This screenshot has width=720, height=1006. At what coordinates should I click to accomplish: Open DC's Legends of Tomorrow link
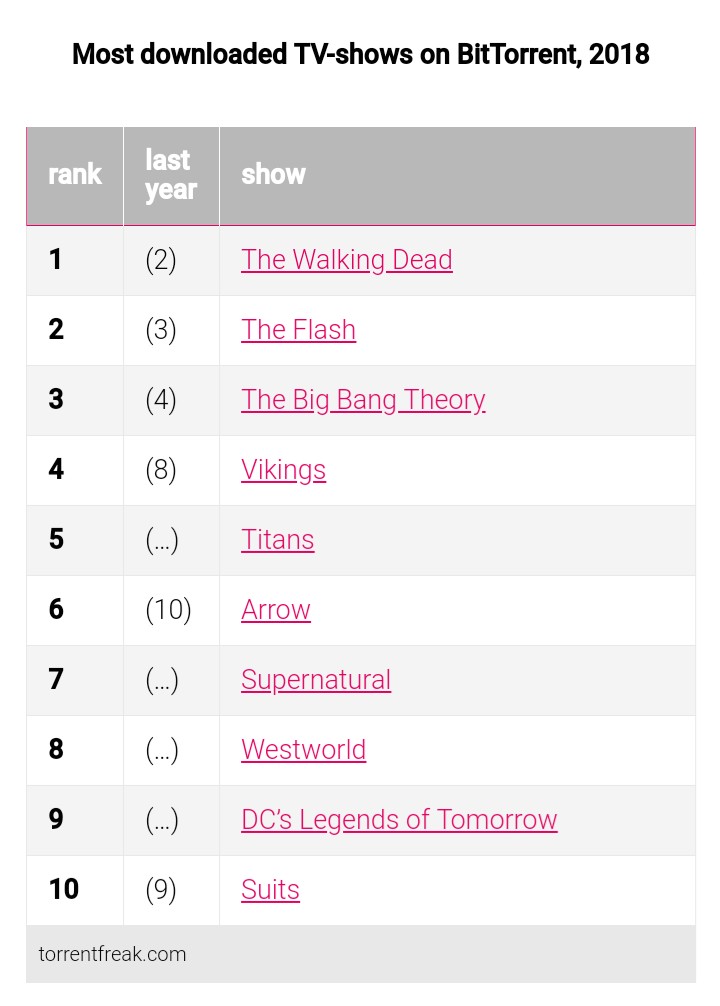pos(398,820)
